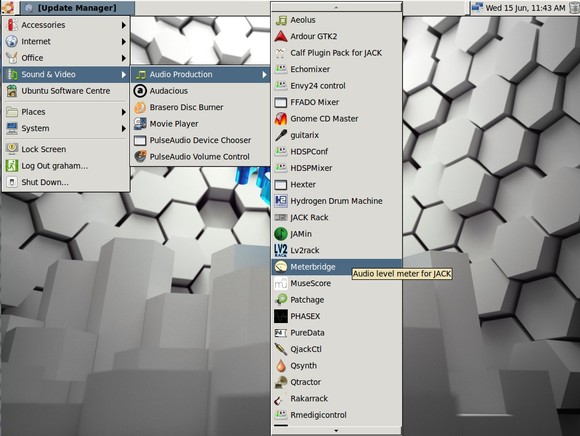Click the Ubuntu logo menu button
The width and height of the screenshot is (580, 436).
[x=8, y=7]
